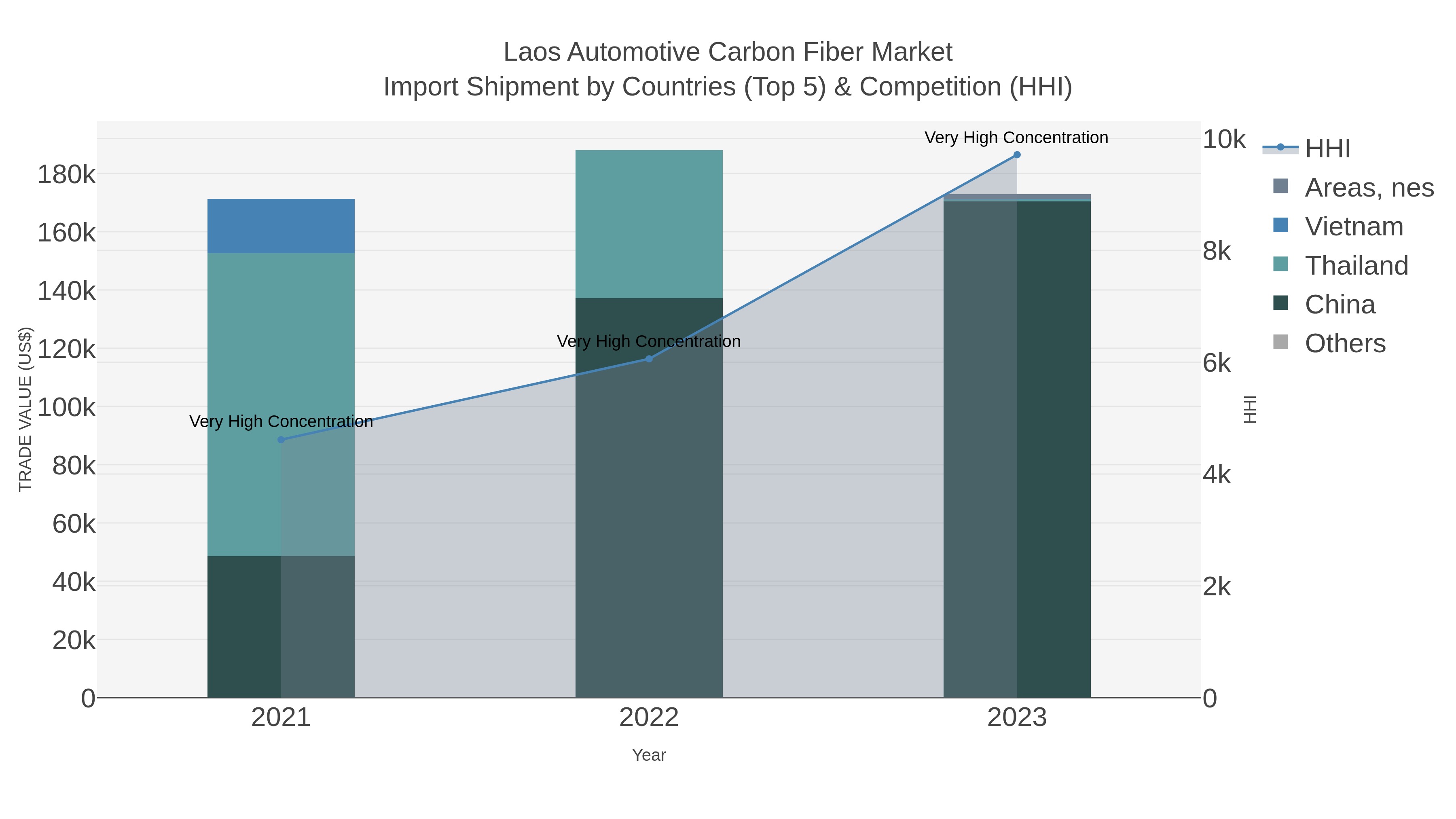Screen dimensions: 1456x819
Task: Click the 2022 Very High Concentration annotation
Action: pos(649,341)
